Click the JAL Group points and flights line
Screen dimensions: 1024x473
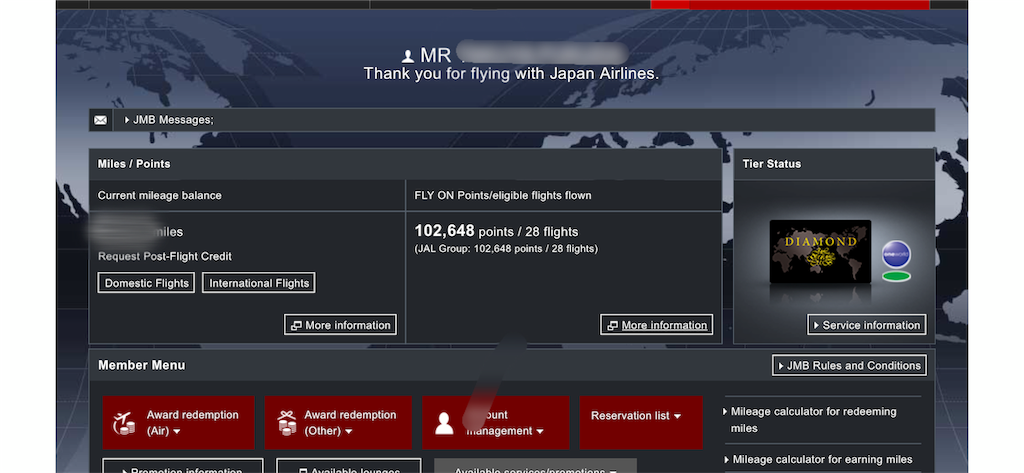click(506, 249)
